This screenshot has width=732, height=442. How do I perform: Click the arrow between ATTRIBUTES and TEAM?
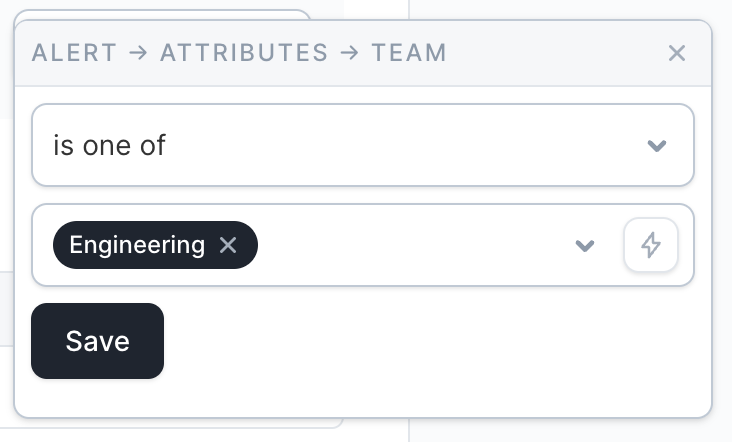[350, 53]
